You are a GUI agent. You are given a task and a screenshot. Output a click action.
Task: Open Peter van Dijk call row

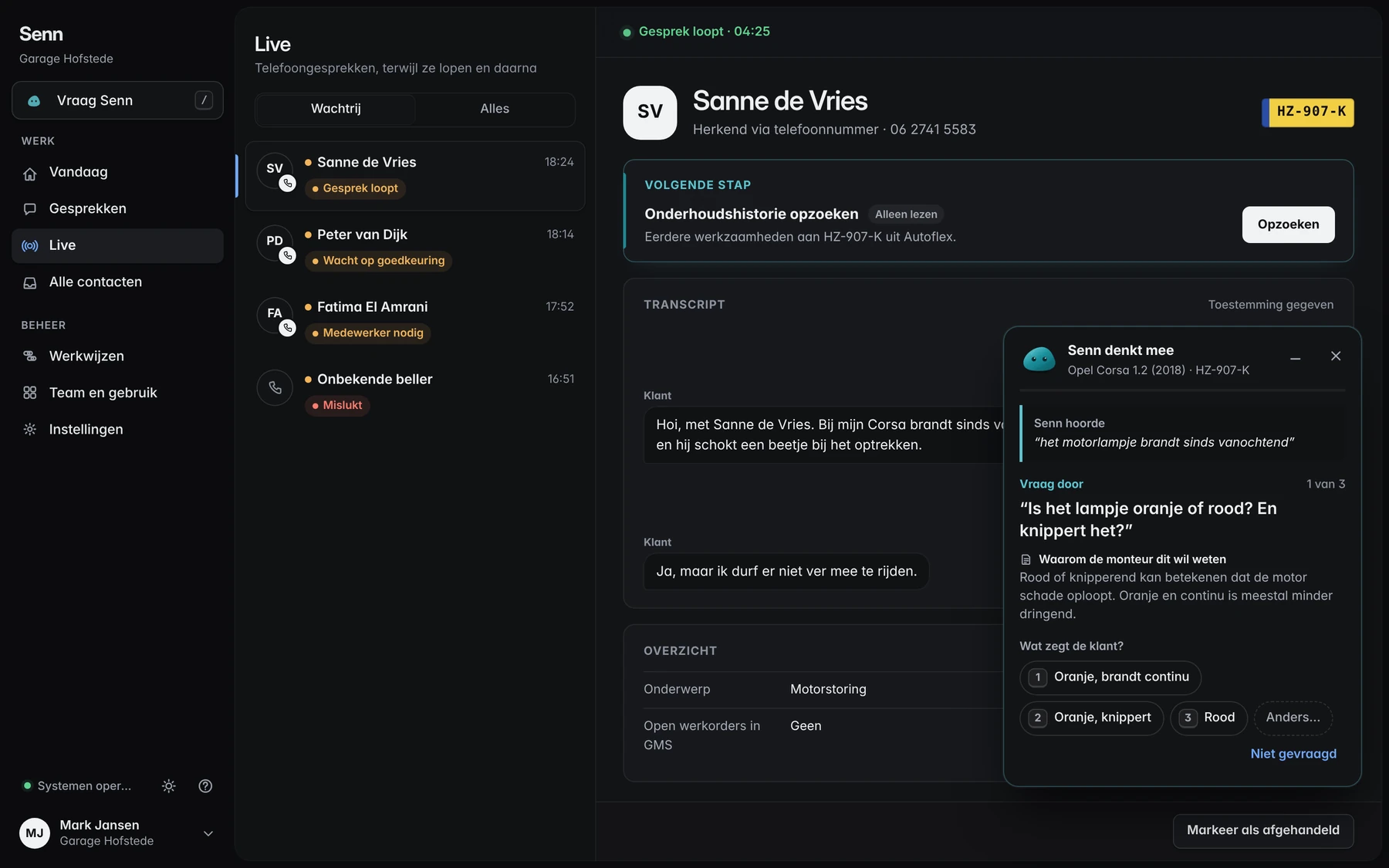415,248
